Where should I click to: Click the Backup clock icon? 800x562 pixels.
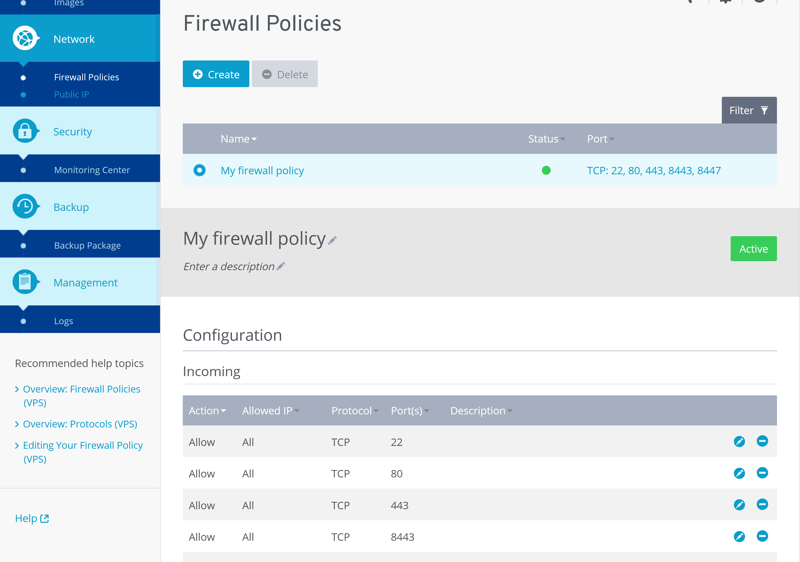point(25,206)
